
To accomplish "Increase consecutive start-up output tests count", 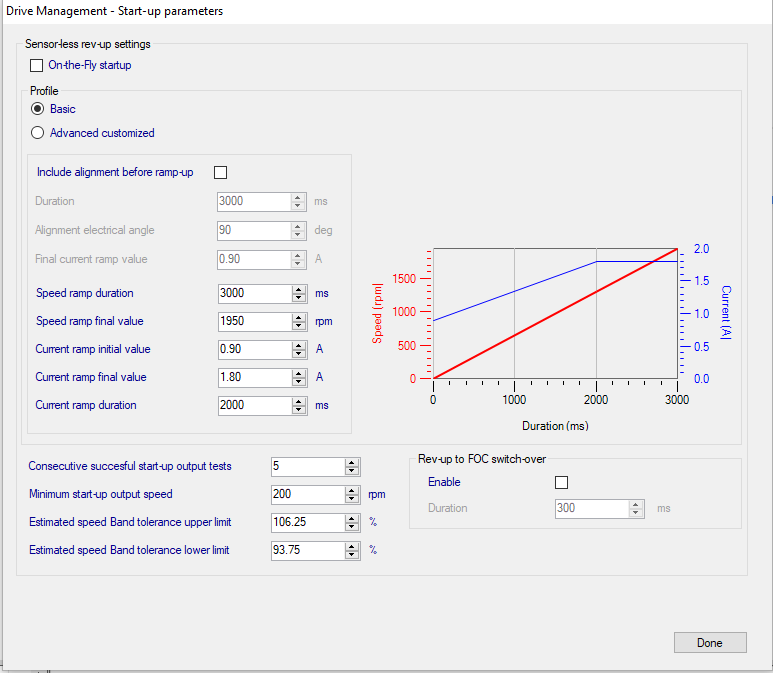I will pyautogui.click(x=351, y=462).
